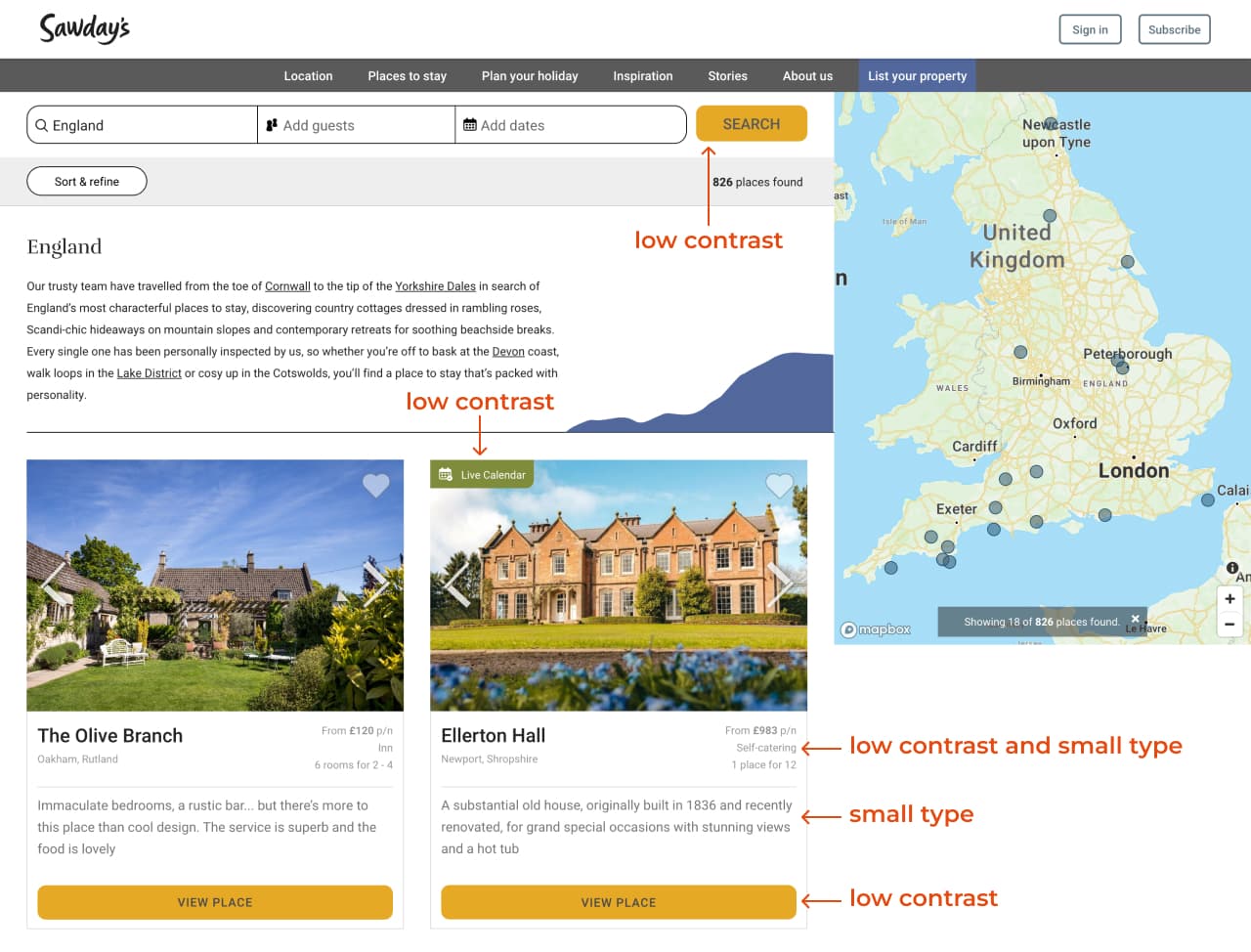Follow the Yorkshire Dales link
Viewport: 1251px width, 952px height.
pyautogui.click(x=435, y=286)
